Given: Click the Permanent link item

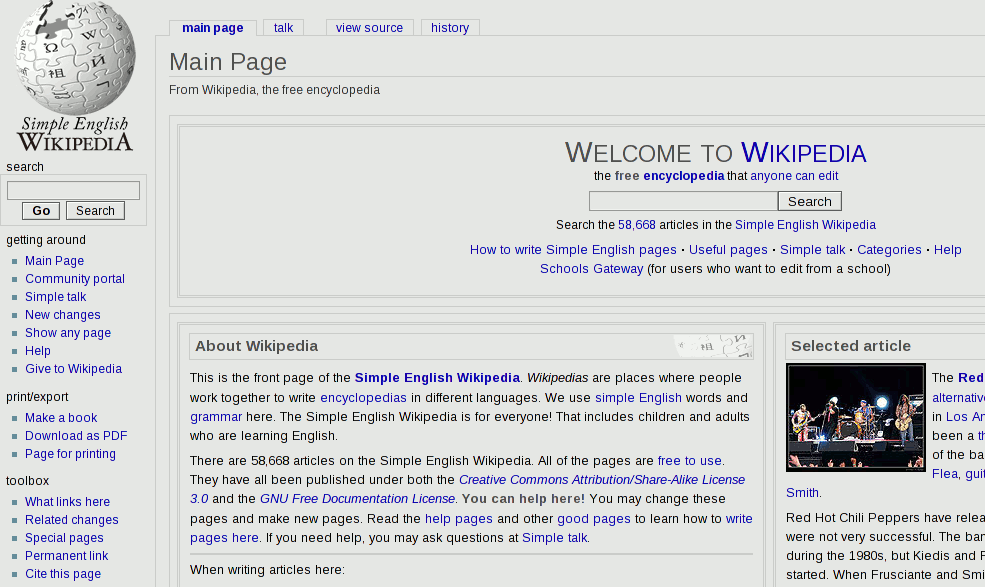Looking at the screenshot, I should pyautogui.click(x=66, y=556).
